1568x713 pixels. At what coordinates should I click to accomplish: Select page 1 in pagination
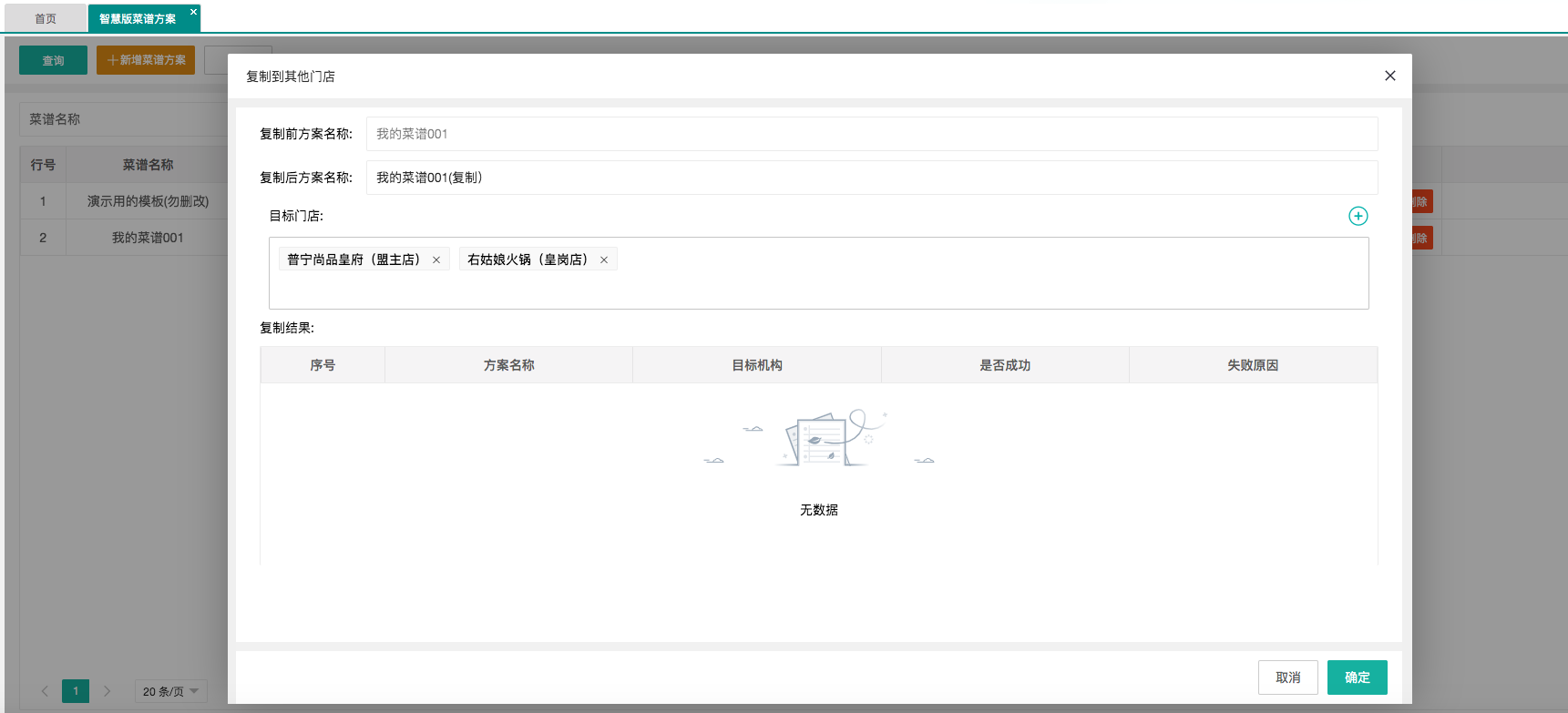(x=76, y=691)
